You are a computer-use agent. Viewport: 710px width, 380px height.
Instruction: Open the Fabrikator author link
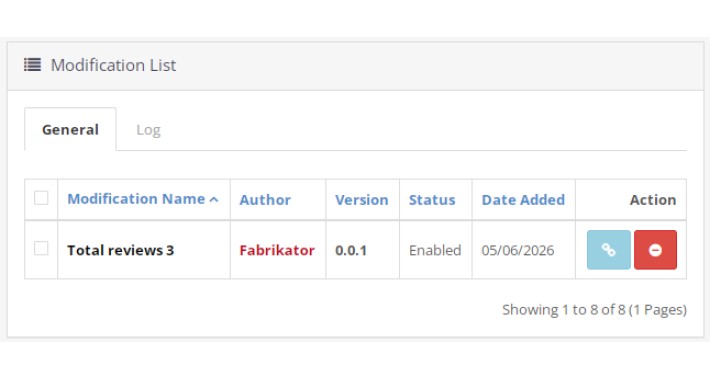click(x=277, y=250)
